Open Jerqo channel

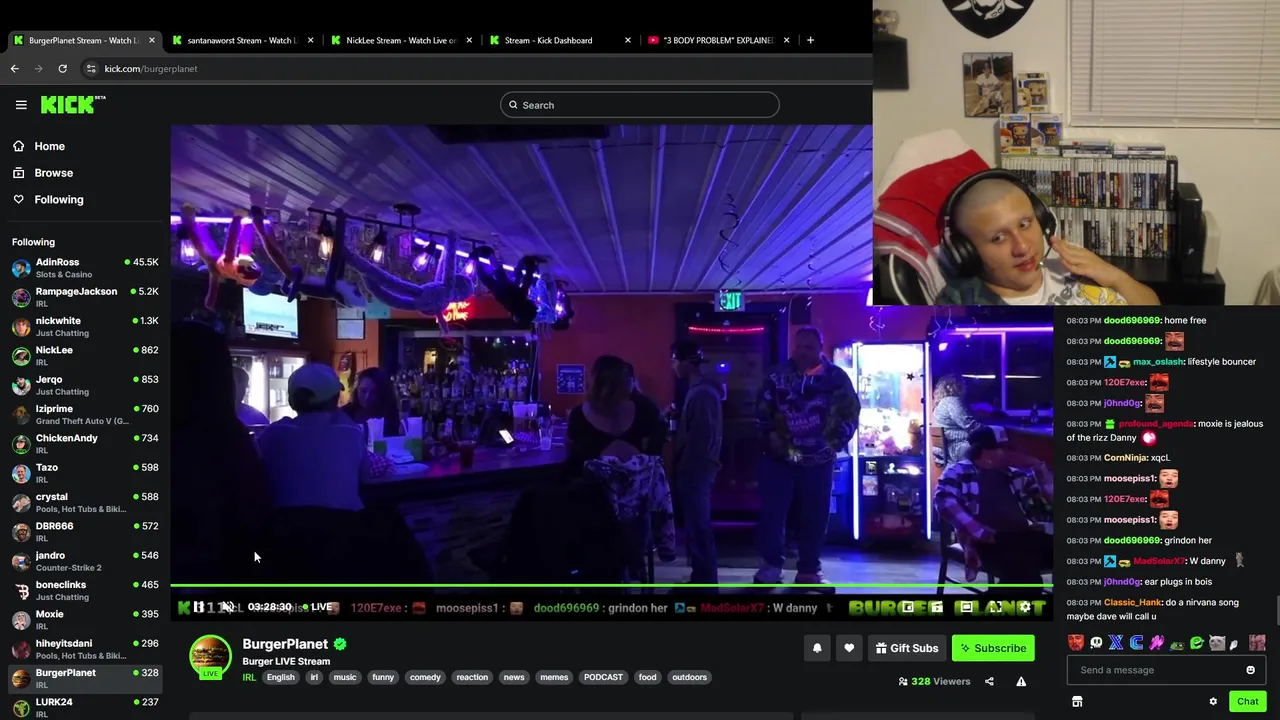(85, 385)
